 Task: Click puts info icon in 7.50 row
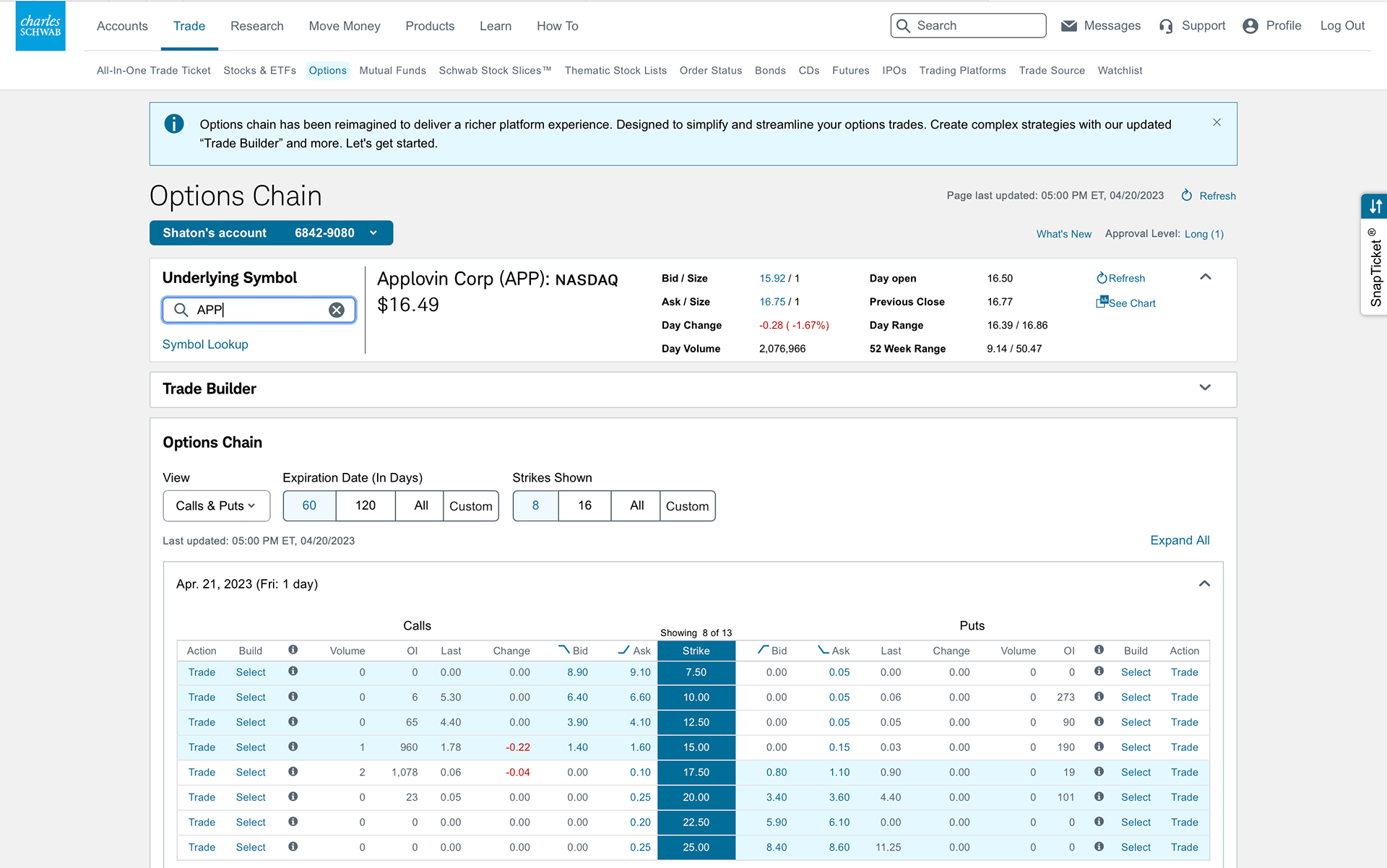1099,671
